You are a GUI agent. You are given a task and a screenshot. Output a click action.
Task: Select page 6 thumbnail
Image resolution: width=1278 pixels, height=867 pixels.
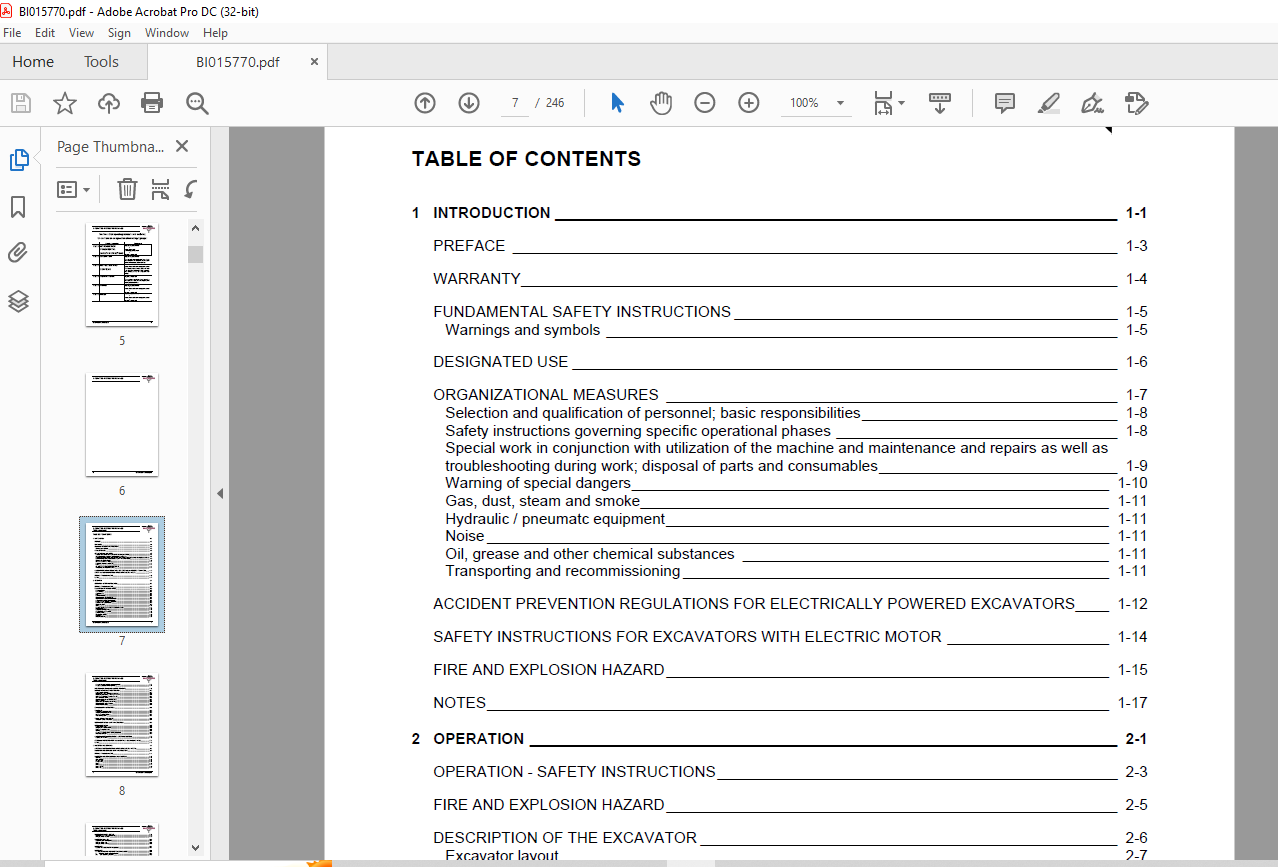(122, 424)
